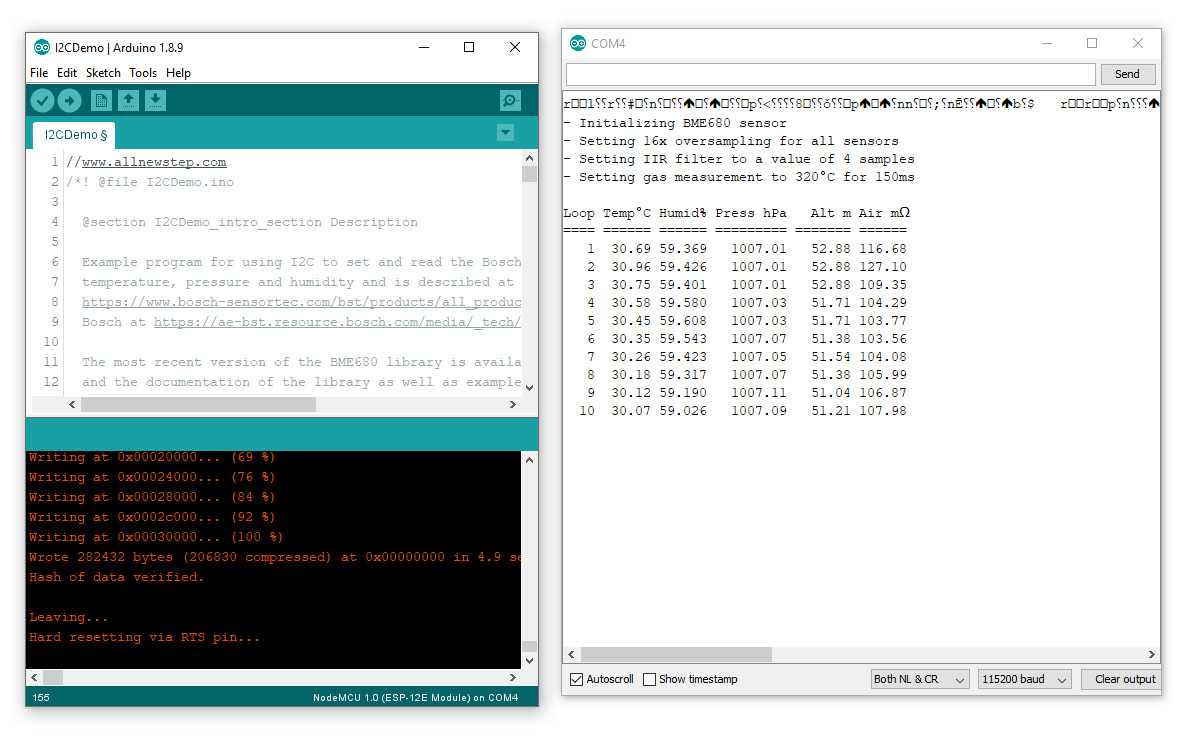Click the code editor scroll-right arrow
This screenshot has height=742, width=1189.
pyautogui.click(x=513, y=405)
